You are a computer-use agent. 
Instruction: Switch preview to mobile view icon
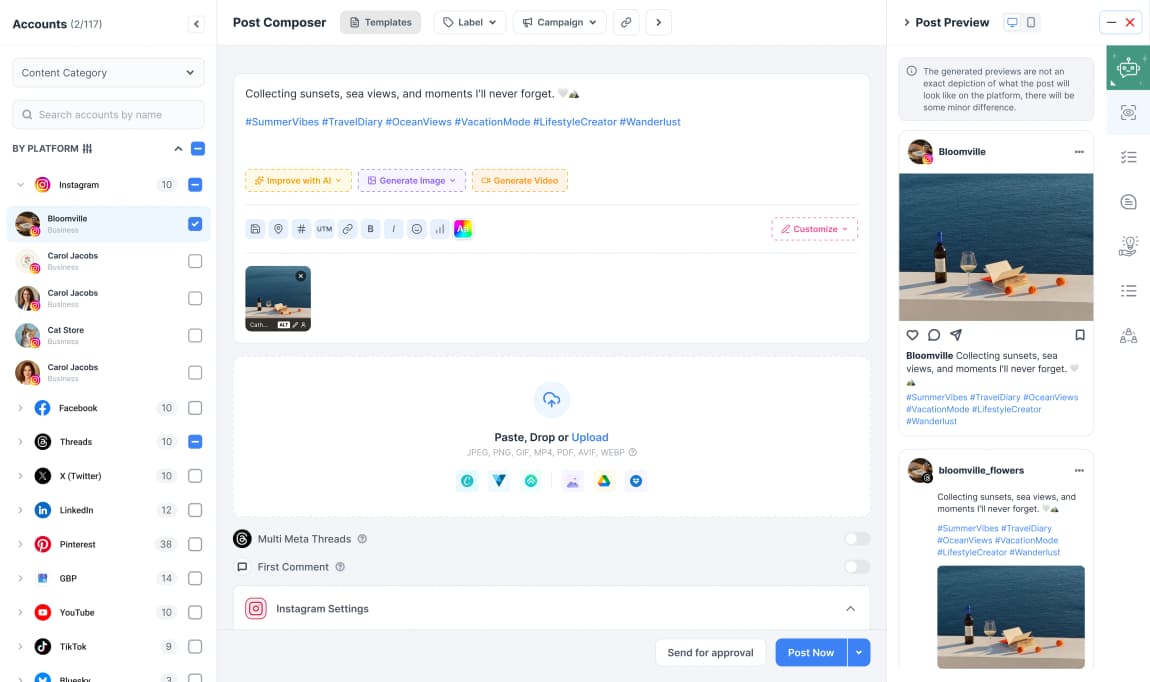click(1030, 22)
